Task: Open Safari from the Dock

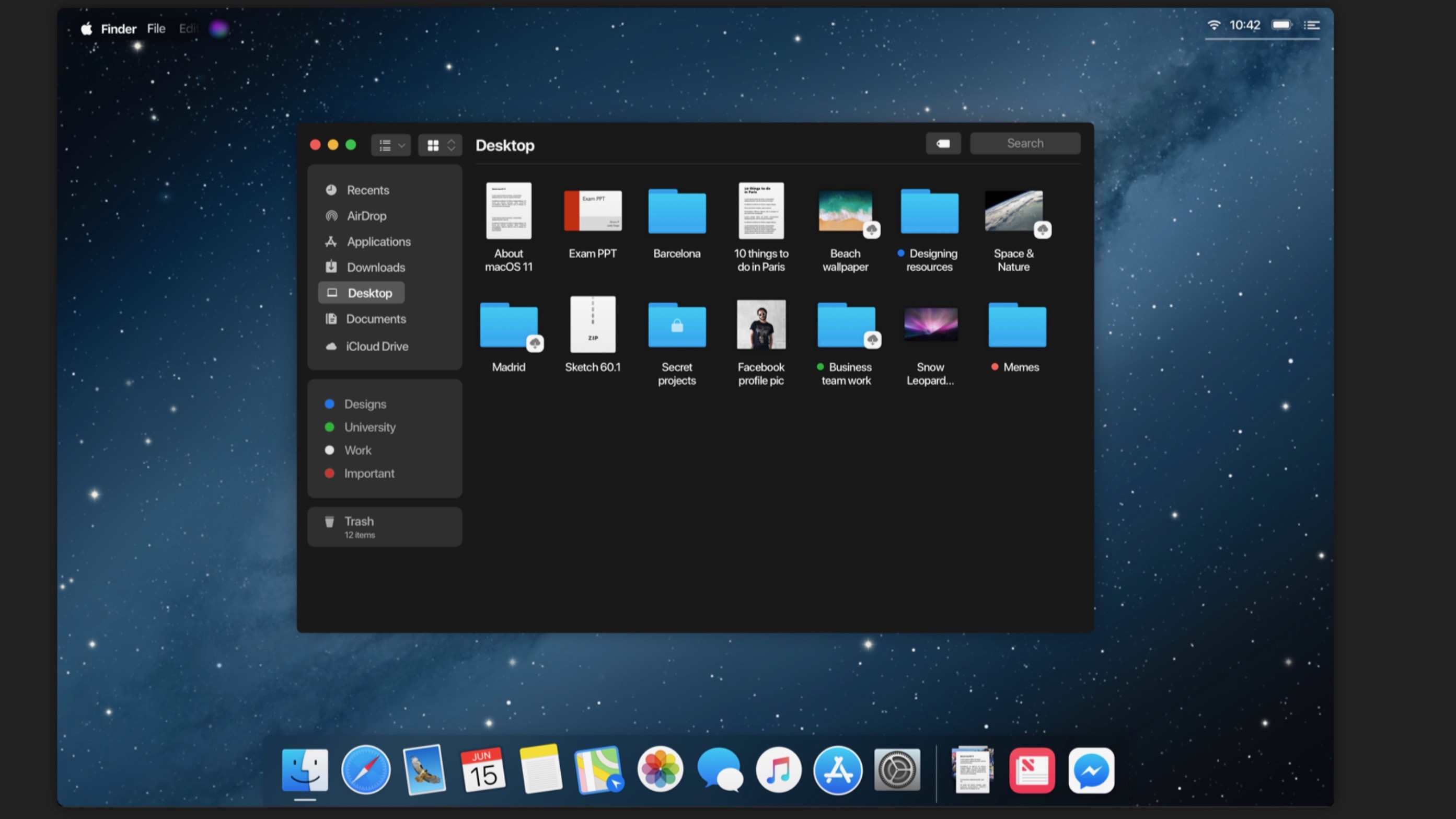Action: tap(365, 770)
